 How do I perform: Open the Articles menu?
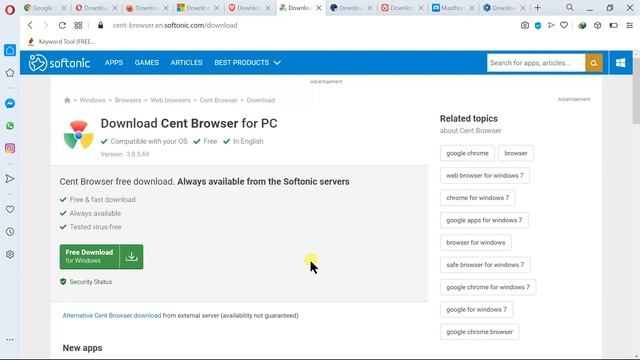(x=187, y=63)
